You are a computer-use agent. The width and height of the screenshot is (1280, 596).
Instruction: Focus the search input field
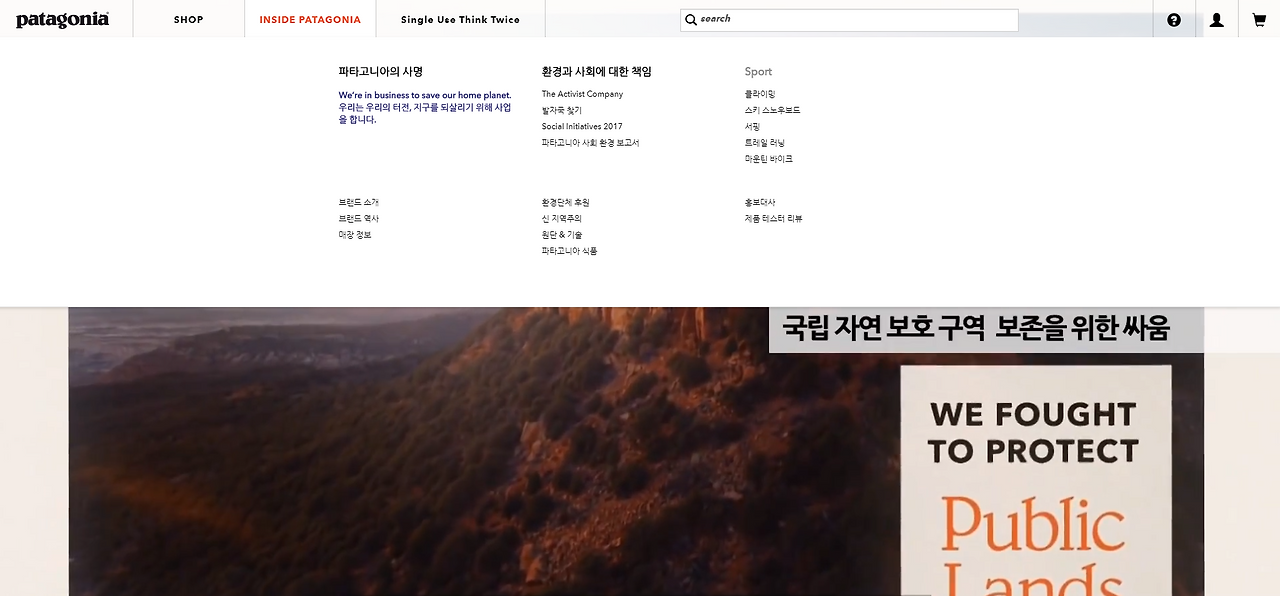coord(849,20)
